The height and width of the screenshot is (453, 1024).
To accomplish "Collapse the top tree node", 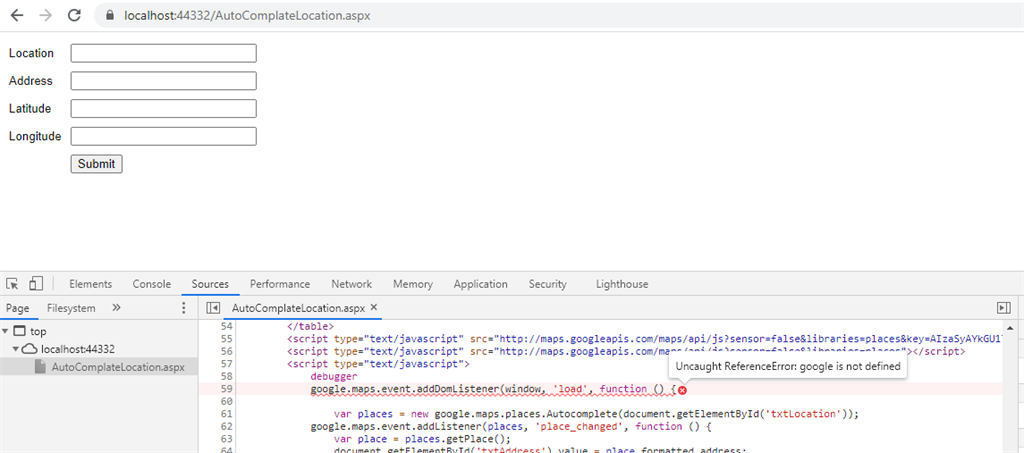I will (x=5, y=332).
